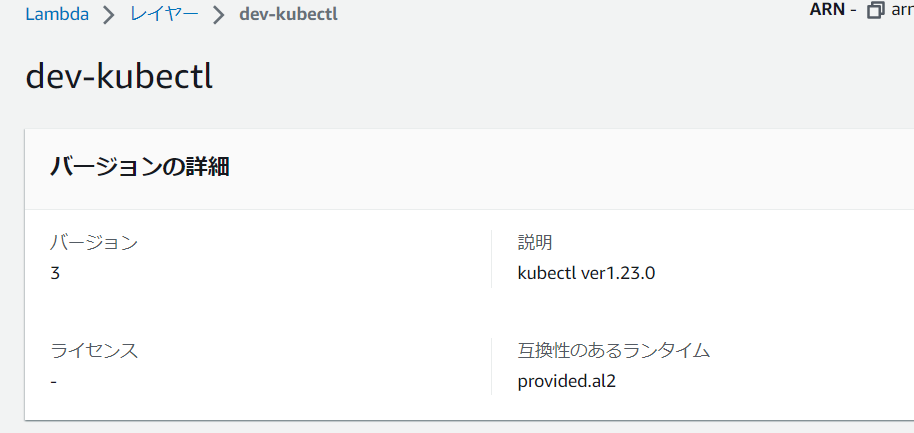This screenshot has width=914, height=433.
Task: Click the 互換性のあるランタイム label
Action: [x=613, y=351]
